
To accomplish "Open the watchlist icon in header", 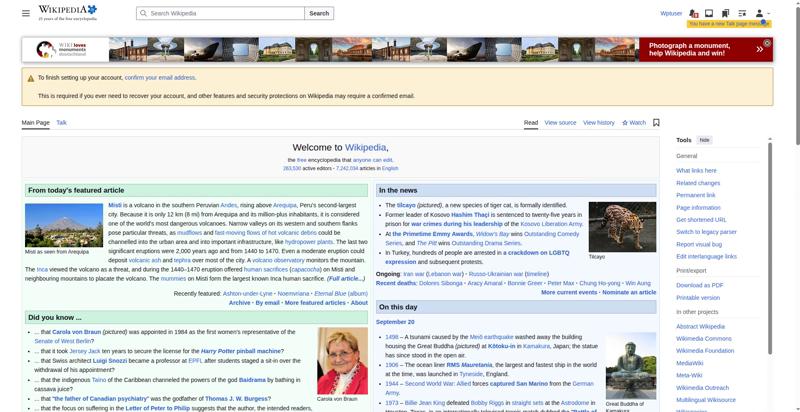I will coord(742,13).
